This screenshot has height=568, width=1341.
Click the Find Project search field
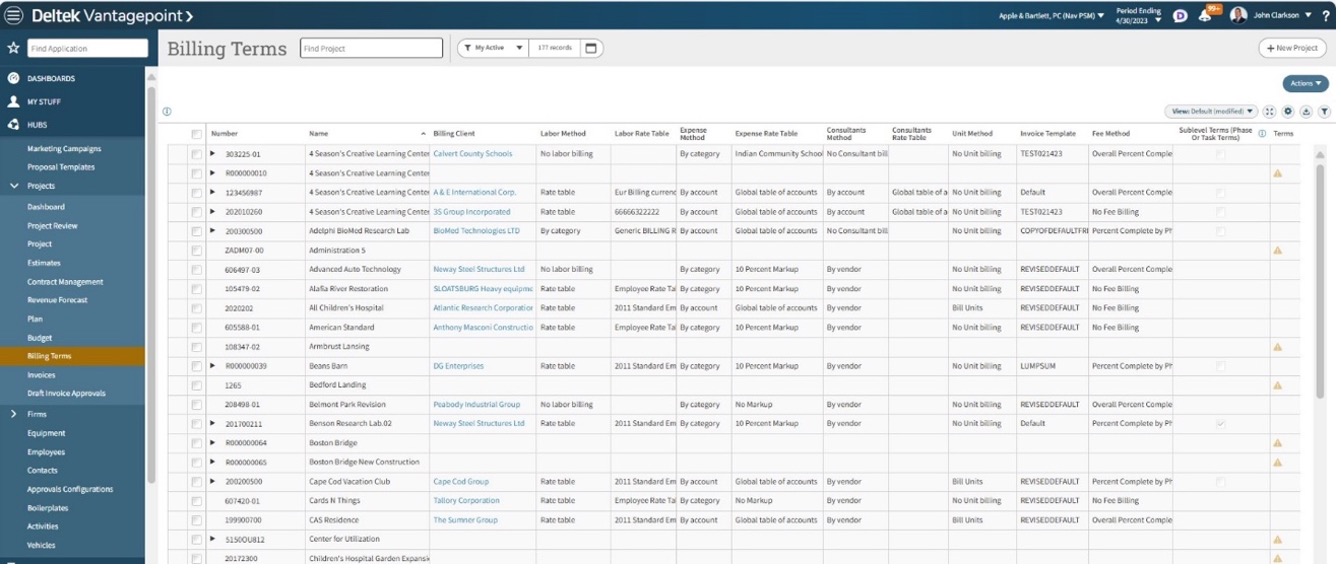(x=372, y=48)
